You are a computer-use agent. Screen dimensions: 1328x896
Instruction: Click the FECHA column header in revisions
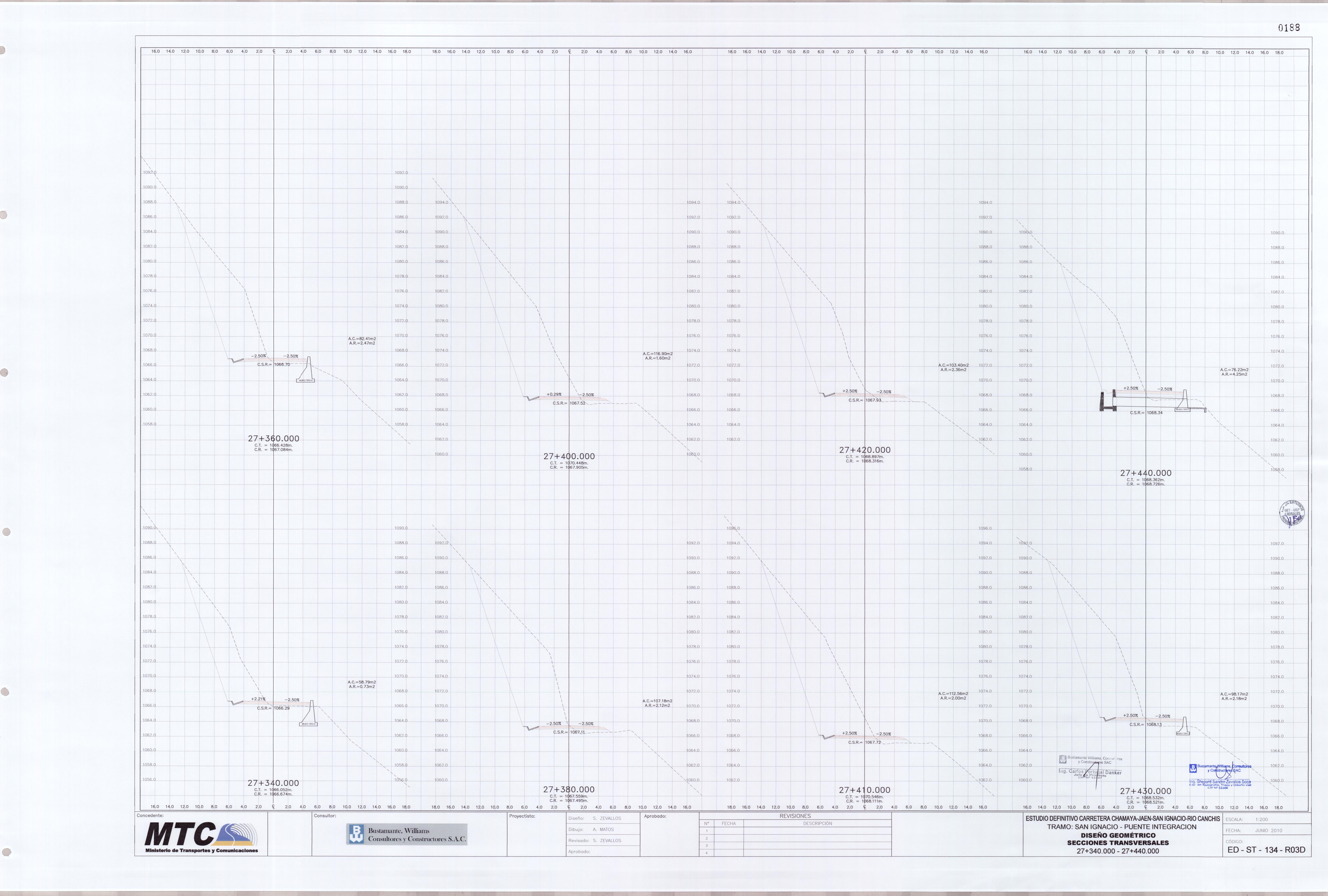click(729, 824)
